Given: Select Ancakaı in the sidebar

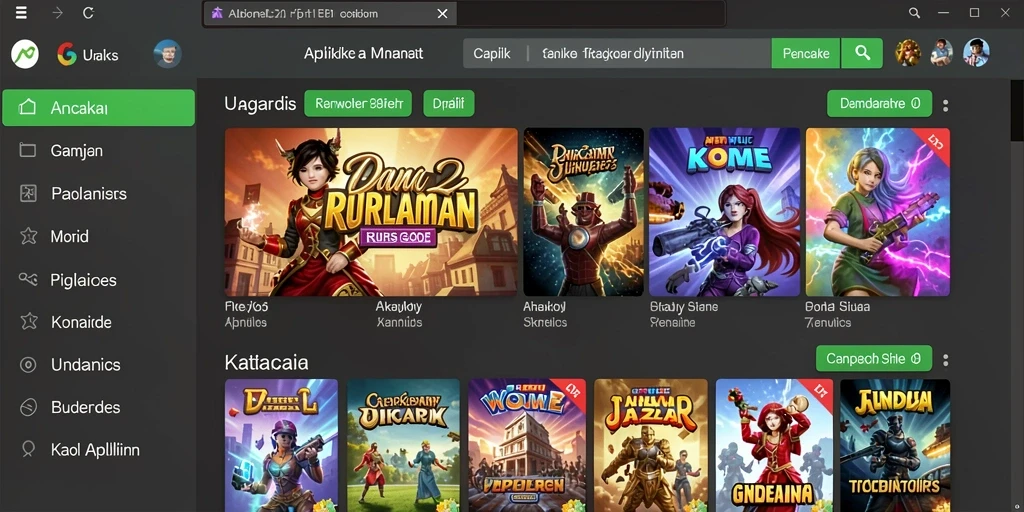Looking at the screenshot, I should 99,108.
